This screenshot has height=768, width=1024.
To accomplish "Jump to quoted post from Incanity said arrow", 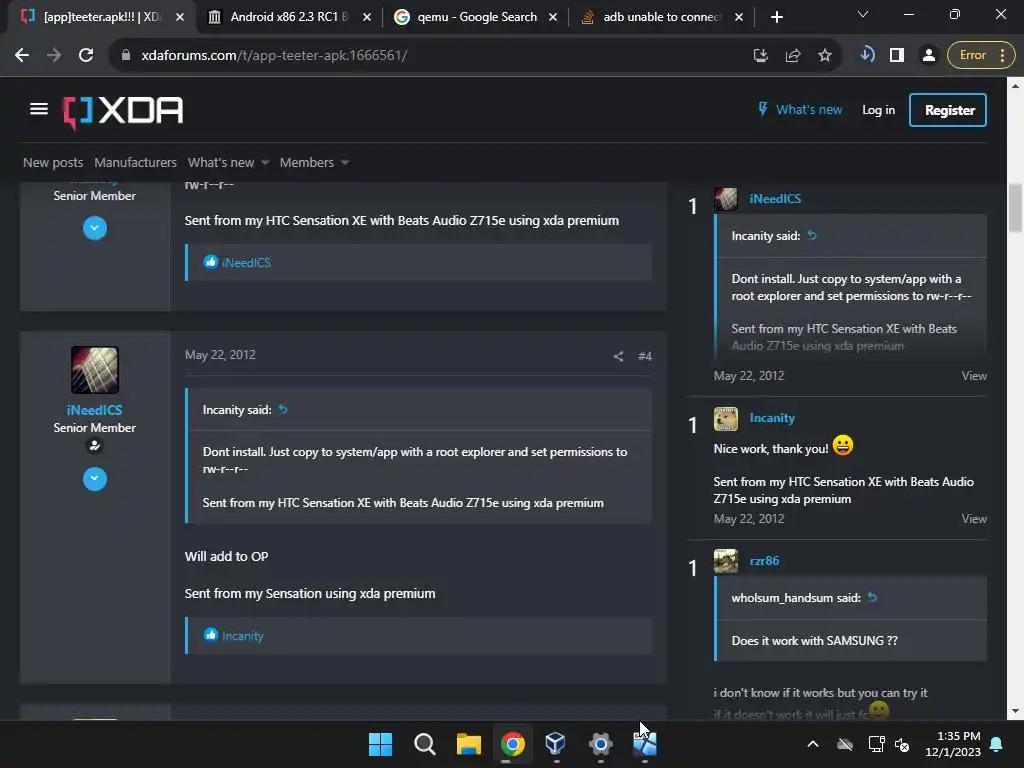I will tap(283, 409).
